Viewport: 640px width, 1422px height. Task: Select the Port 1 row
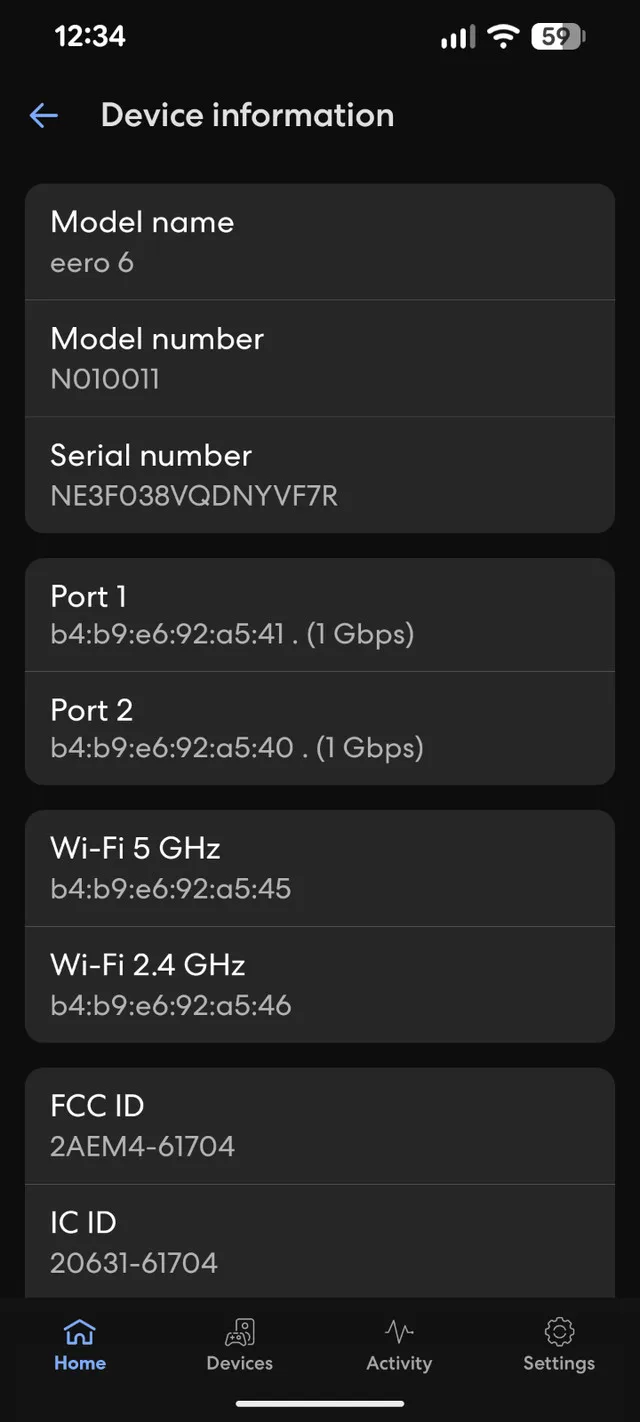(x=320, y=614)
